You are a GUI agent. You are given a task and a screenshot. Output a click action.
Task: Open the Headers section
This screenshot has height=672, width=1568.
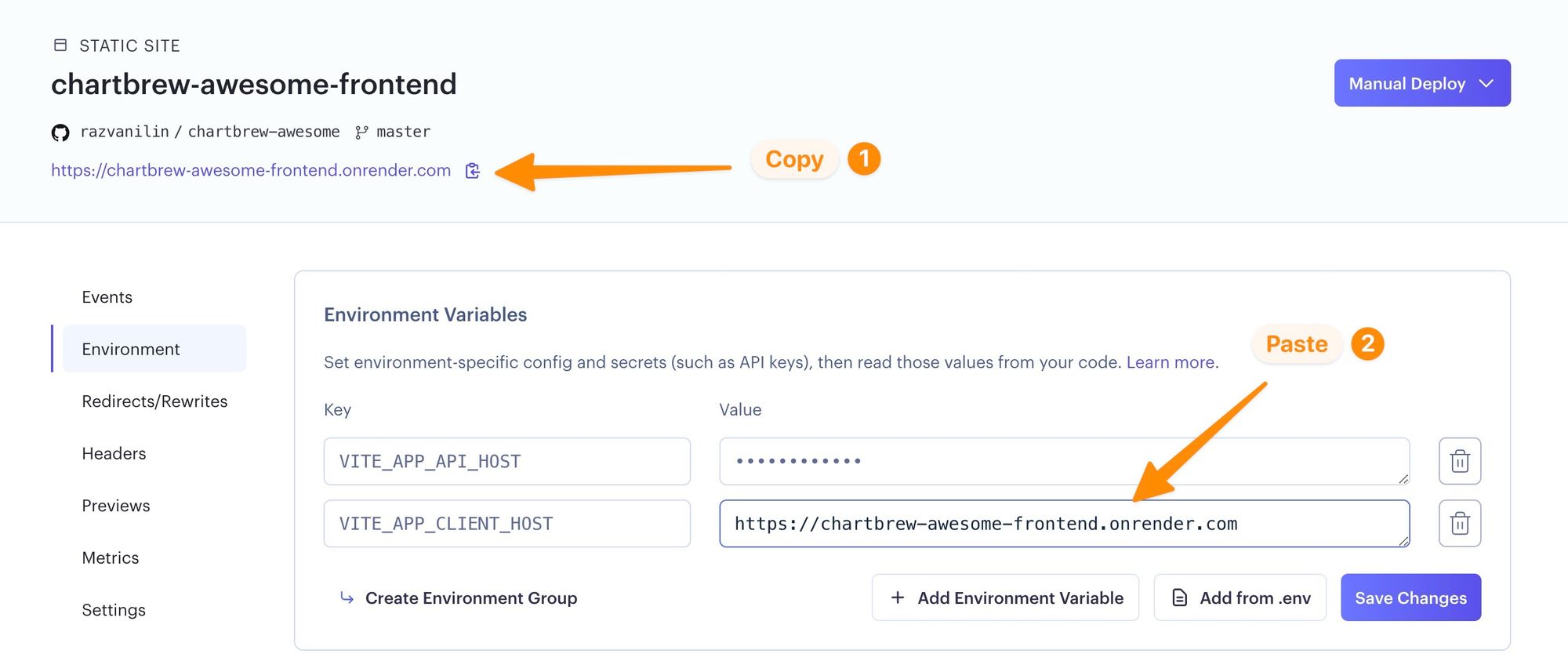[x=114, y=453]
